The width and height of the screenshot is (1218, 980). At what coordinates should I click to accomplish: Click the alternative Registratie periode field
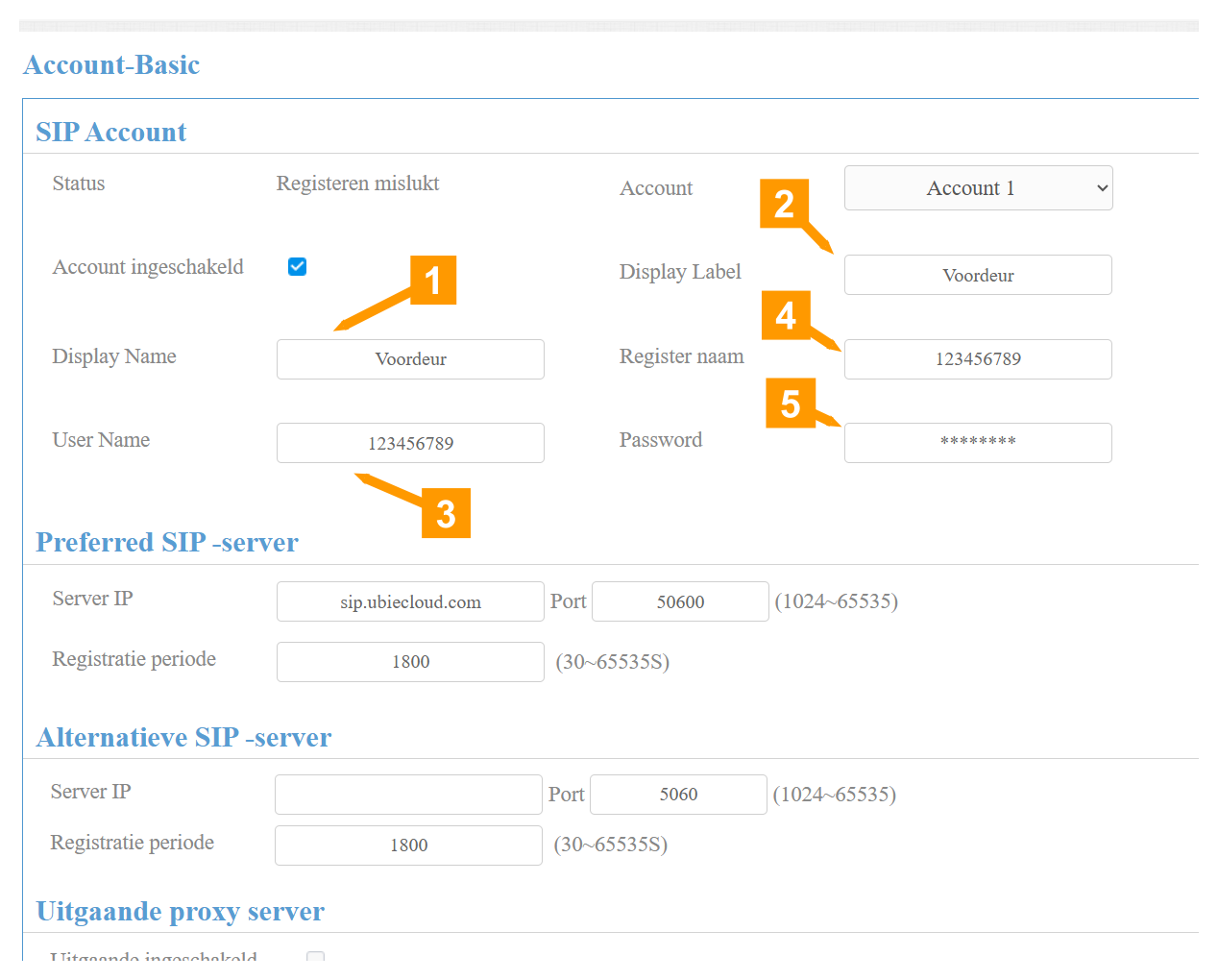pos(408,845)
